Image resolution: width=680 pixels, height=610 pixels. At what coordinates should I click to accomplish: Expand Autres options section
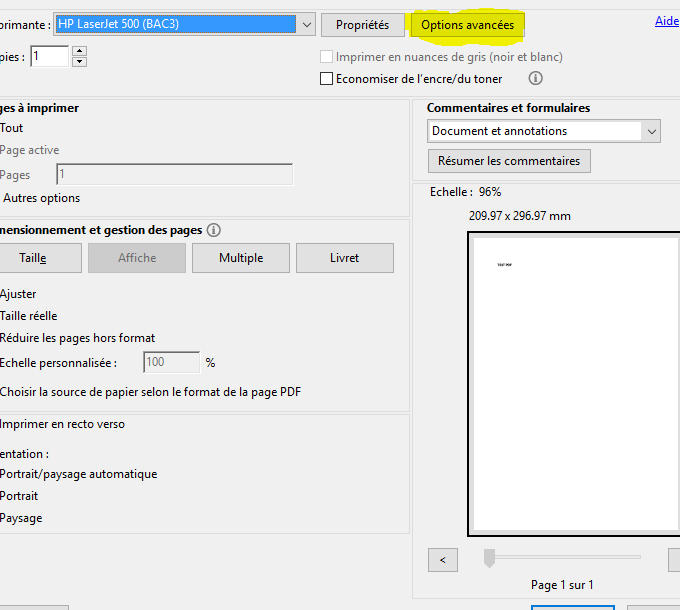click(42, 198)
